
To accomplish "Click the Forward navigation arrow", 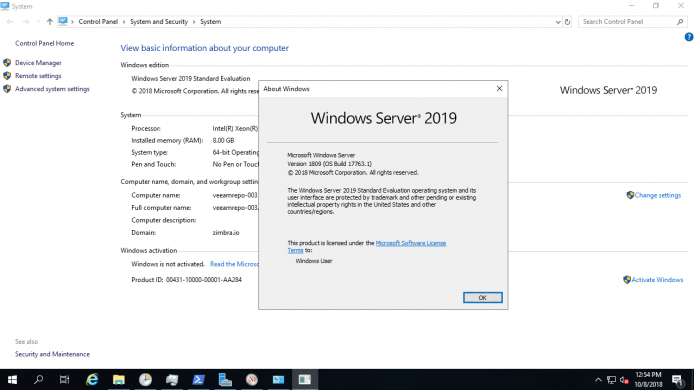I will click(26, 22).
